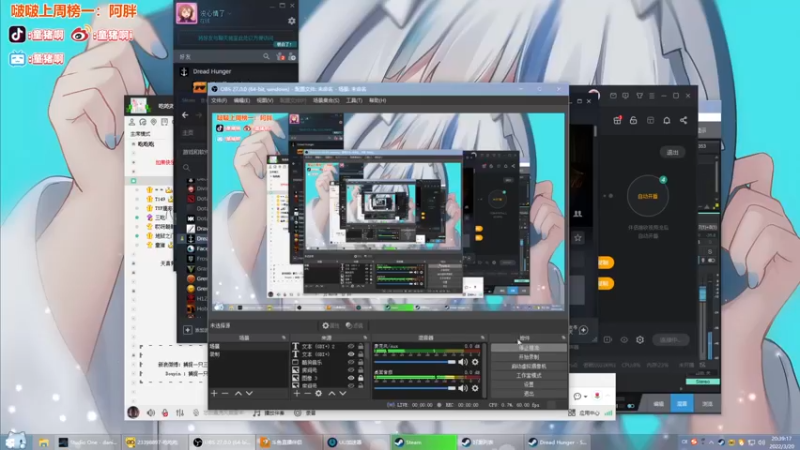
Task: Click star favorite icon beside OBS window
Action: coord(578,238)
